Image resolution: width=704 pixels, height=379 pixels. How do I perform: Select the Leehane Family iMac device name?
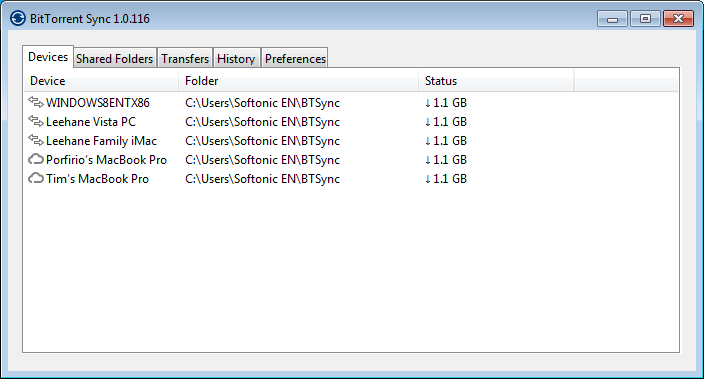click(x=101, y=141)
